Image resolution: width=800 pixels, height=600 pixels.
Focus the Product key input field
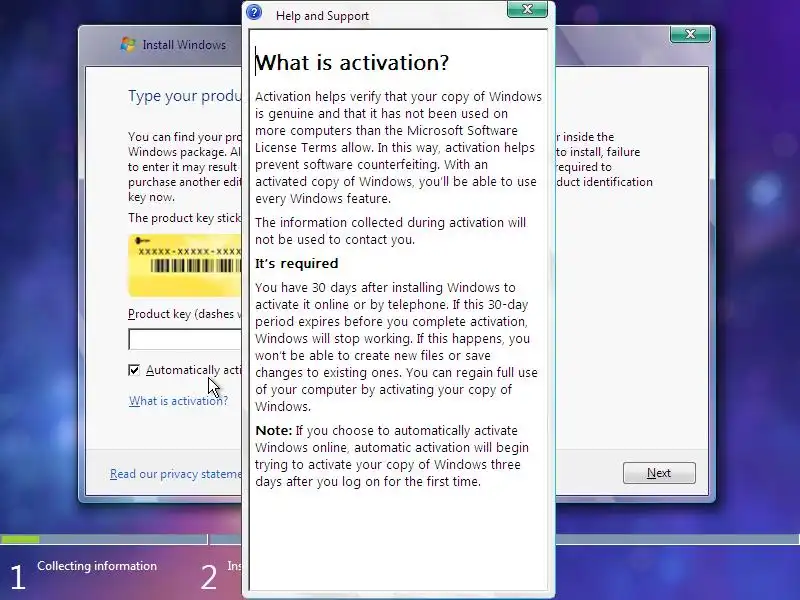(185, 339)
